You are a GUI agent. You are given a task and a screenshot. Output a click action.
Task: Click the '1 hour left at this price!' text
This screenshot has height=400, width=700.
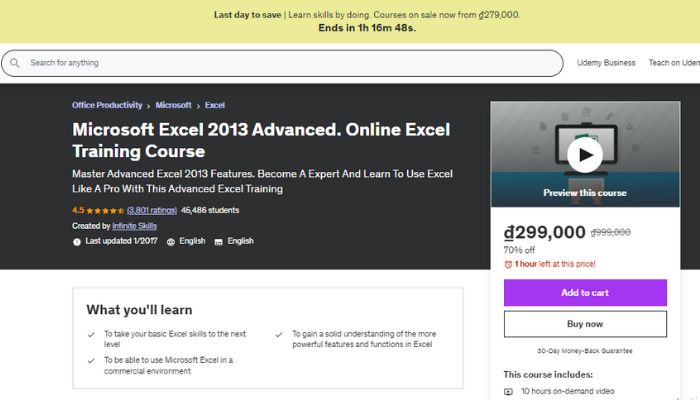pyautogui.click(x=555, y=264)
